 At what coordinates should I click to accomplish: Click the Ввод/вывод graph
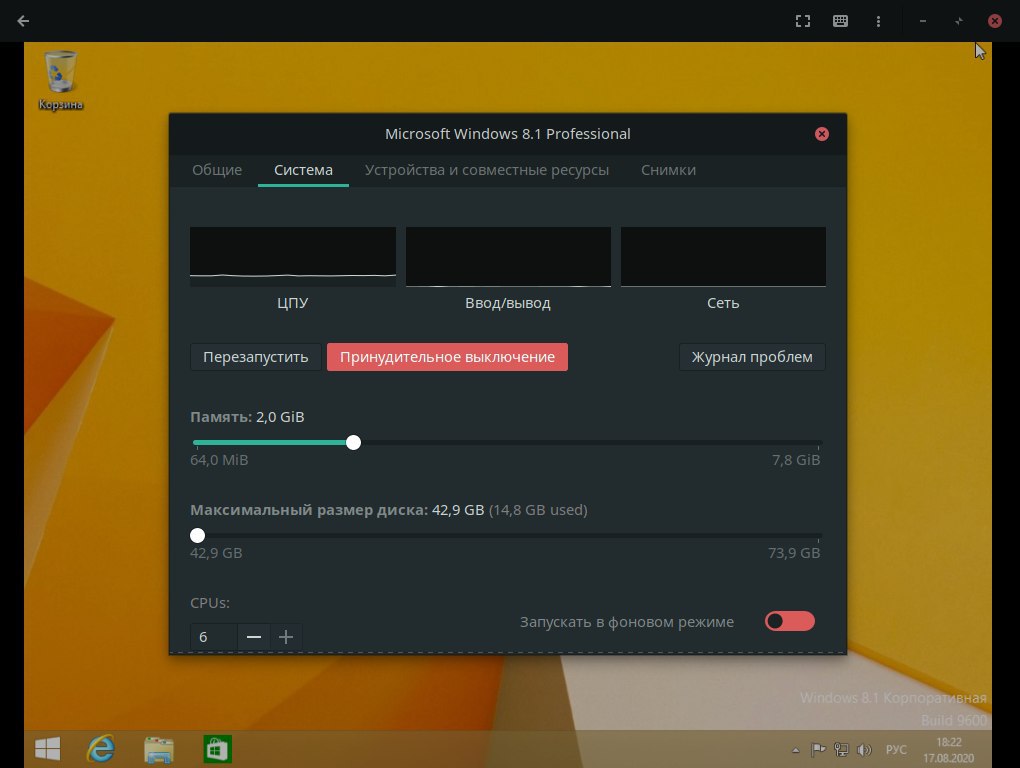[x=508, y=256]
